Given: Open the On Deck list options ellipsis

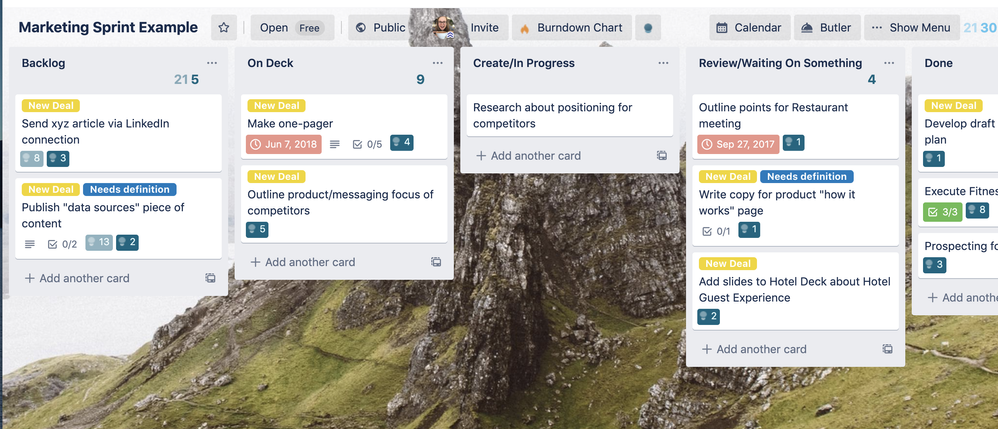Looking at the screenshot, I should click(x=438, y=63).
